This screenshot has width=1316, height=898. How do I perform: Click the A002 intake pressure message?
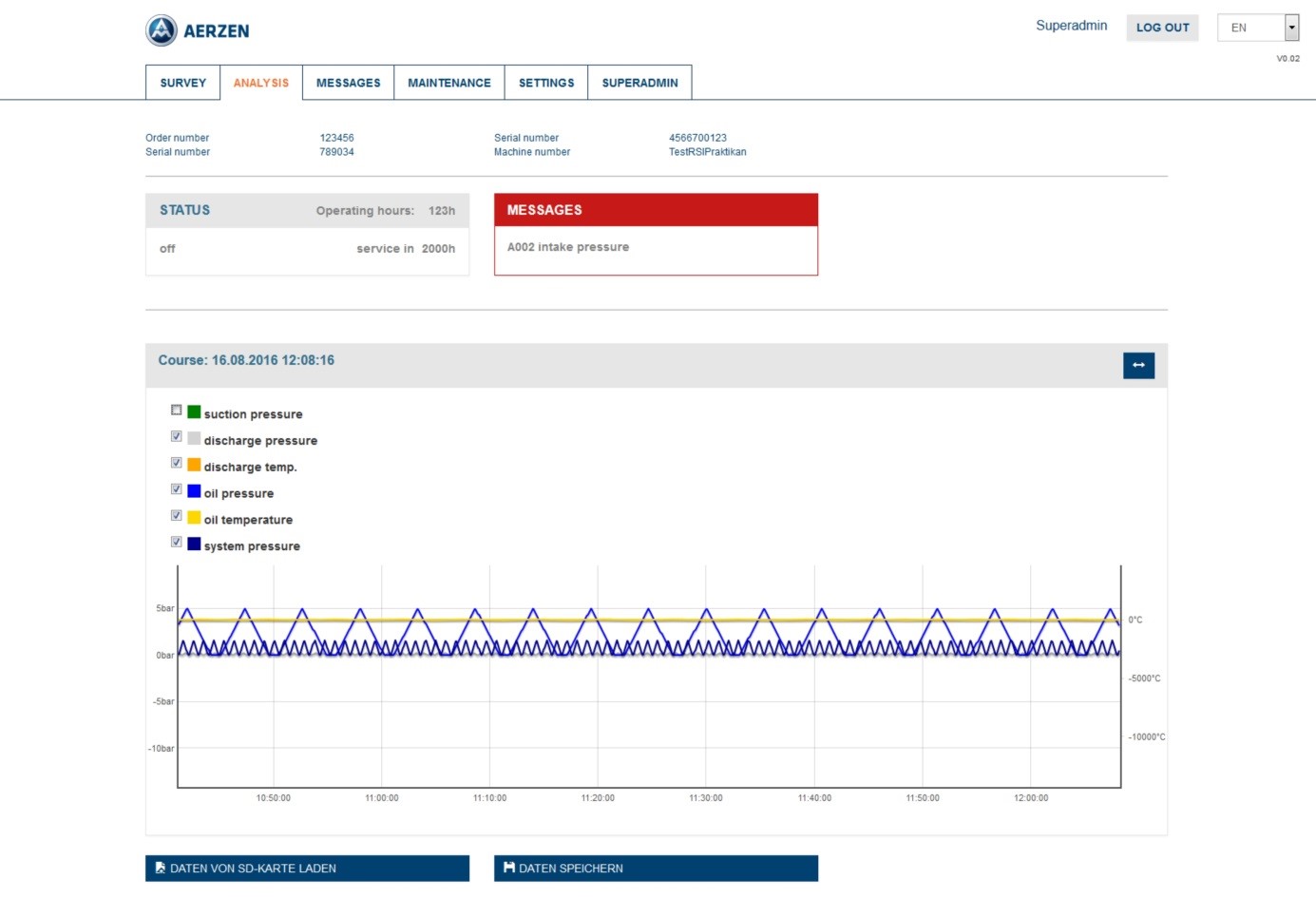pyautogui.click(x=568, y=247)
